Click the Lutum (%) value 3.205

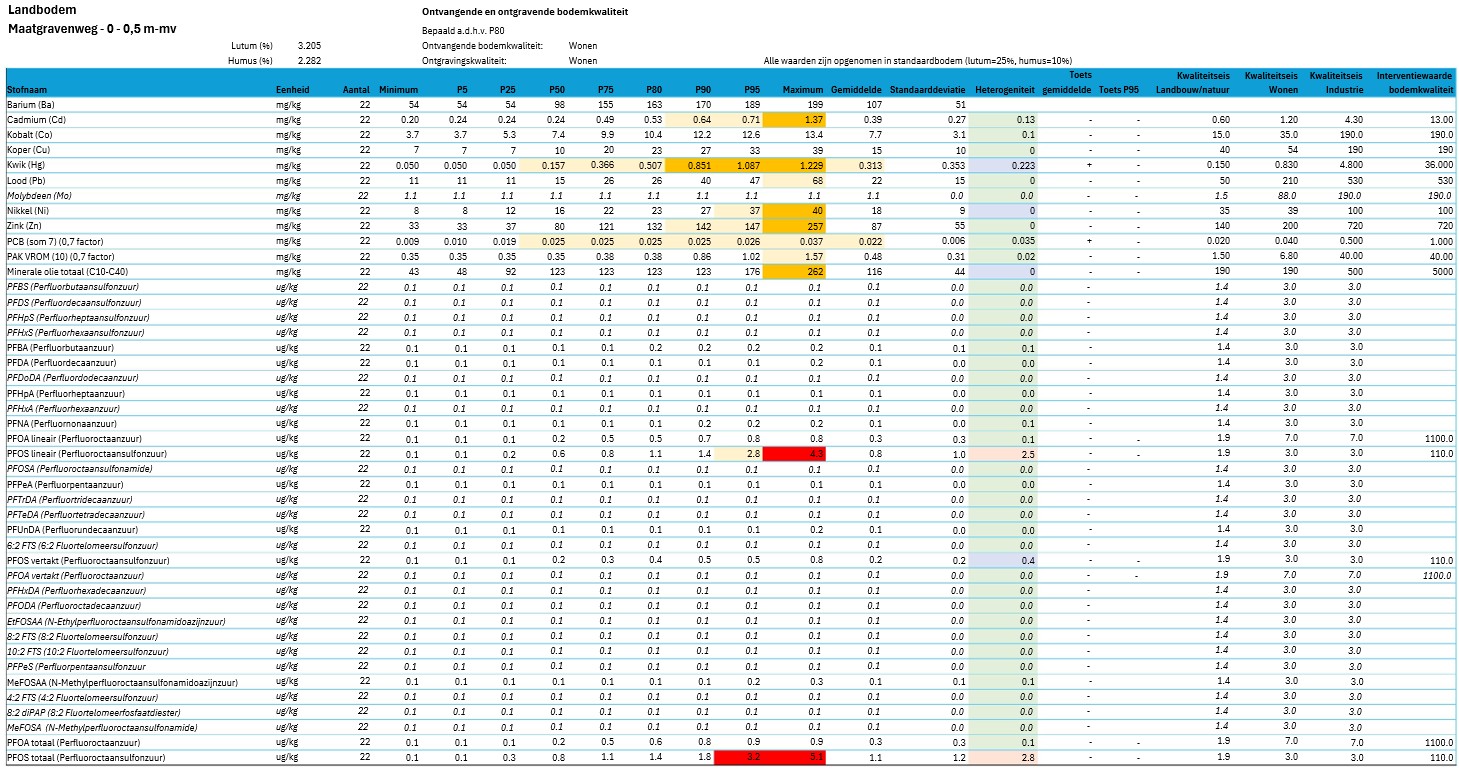coord(309,46)
